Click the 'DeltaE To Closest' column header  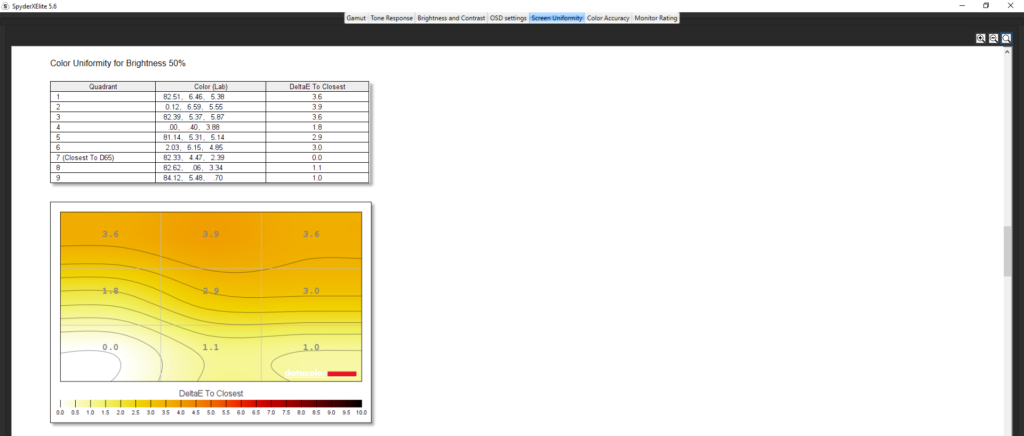(x=317, y=87)
